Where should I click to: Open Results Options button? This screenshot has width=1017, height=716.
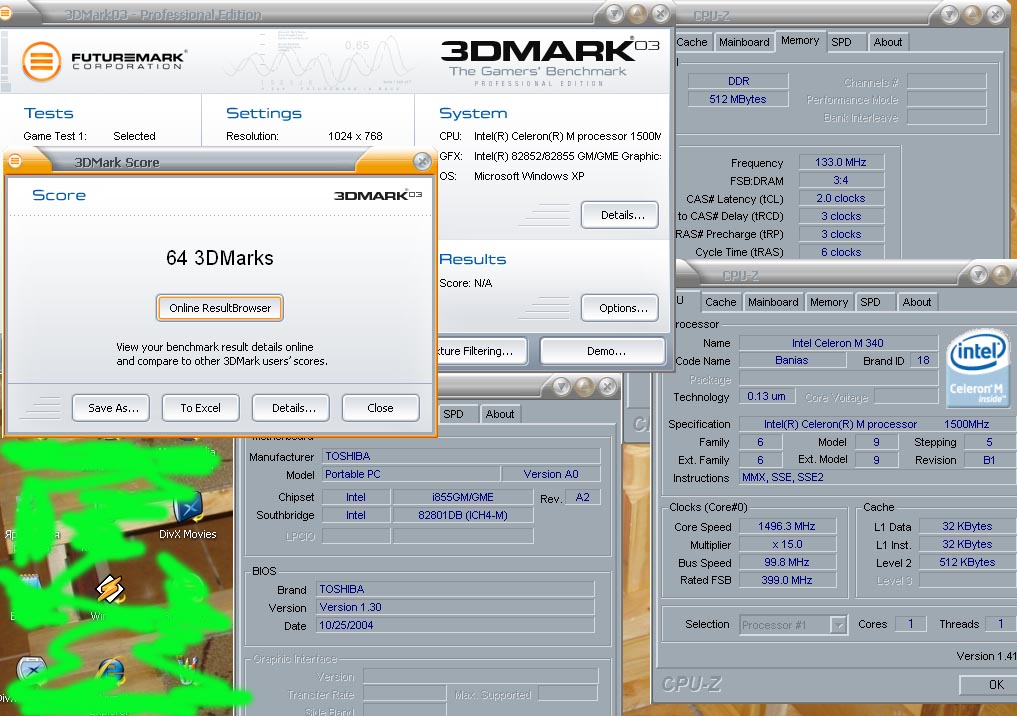[620, 308]
